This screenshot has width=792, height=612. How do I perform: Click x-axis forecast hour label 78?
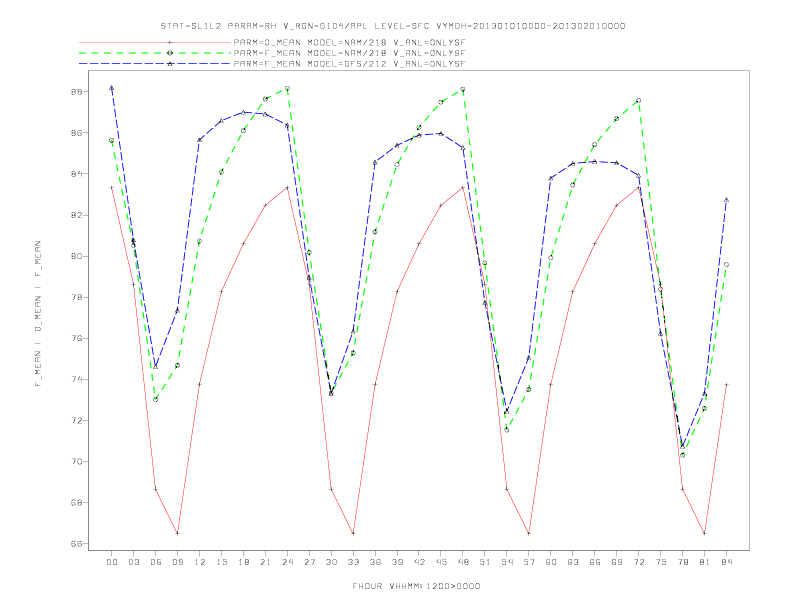coord(682,562)
